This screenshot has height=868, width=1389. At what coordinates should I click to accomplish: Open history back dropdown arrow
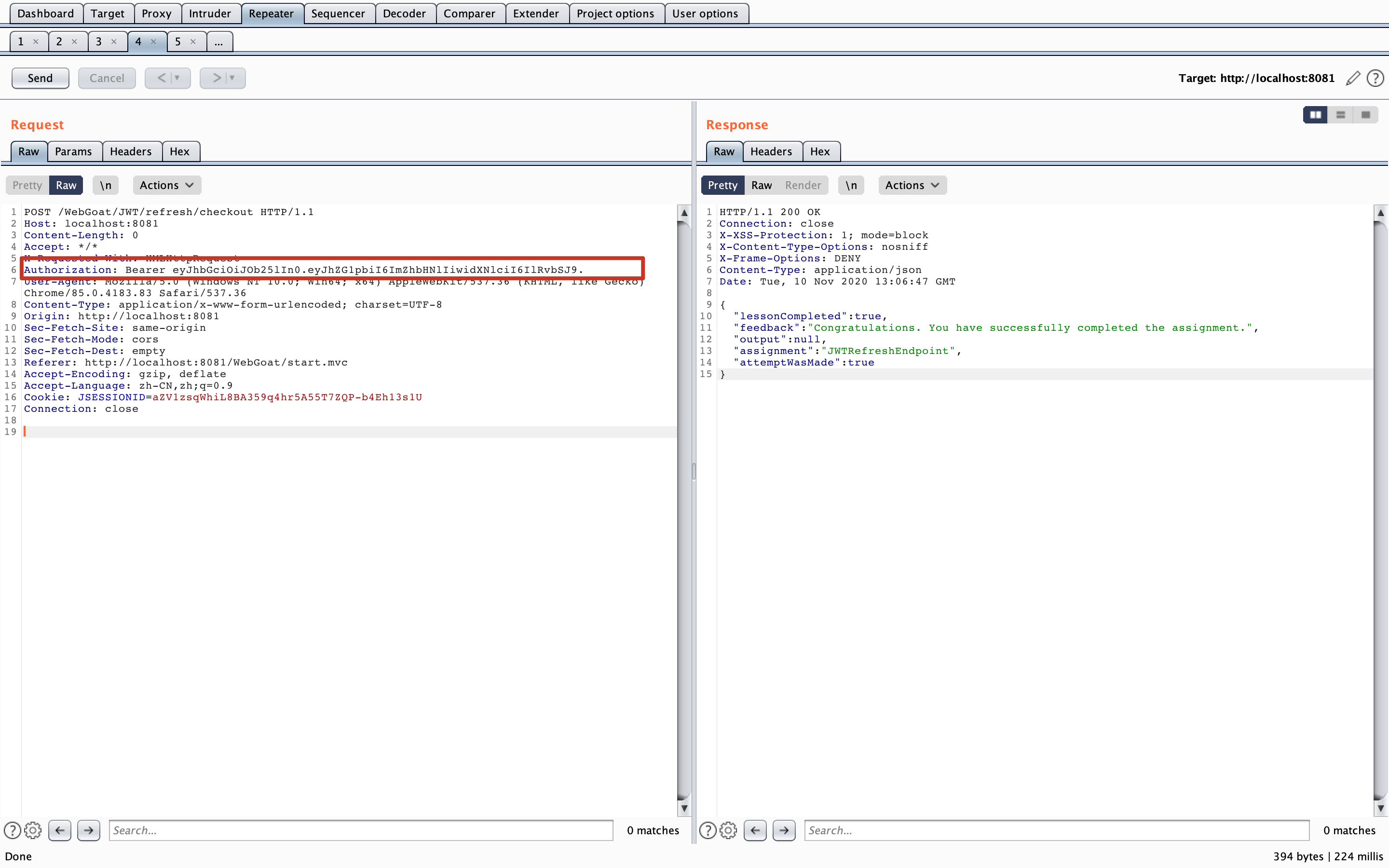(x=177, y=78)
